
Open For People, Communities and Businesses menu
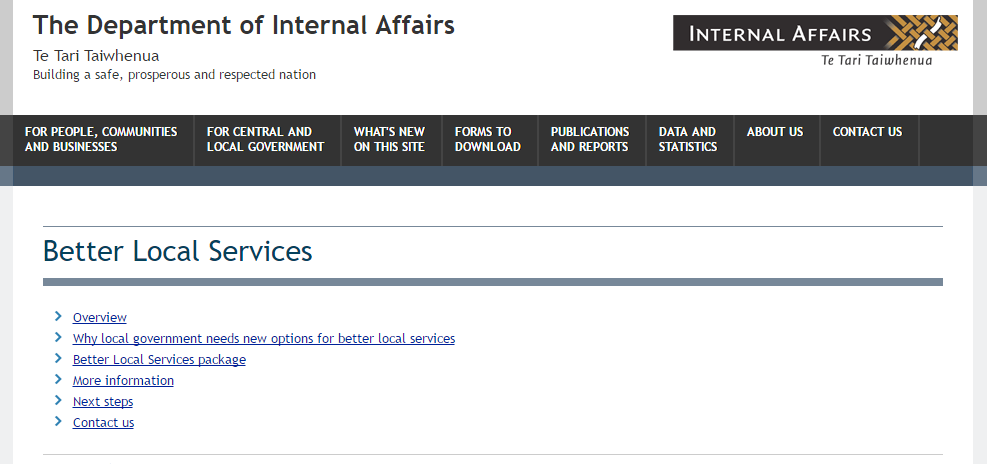pos(103,140)
